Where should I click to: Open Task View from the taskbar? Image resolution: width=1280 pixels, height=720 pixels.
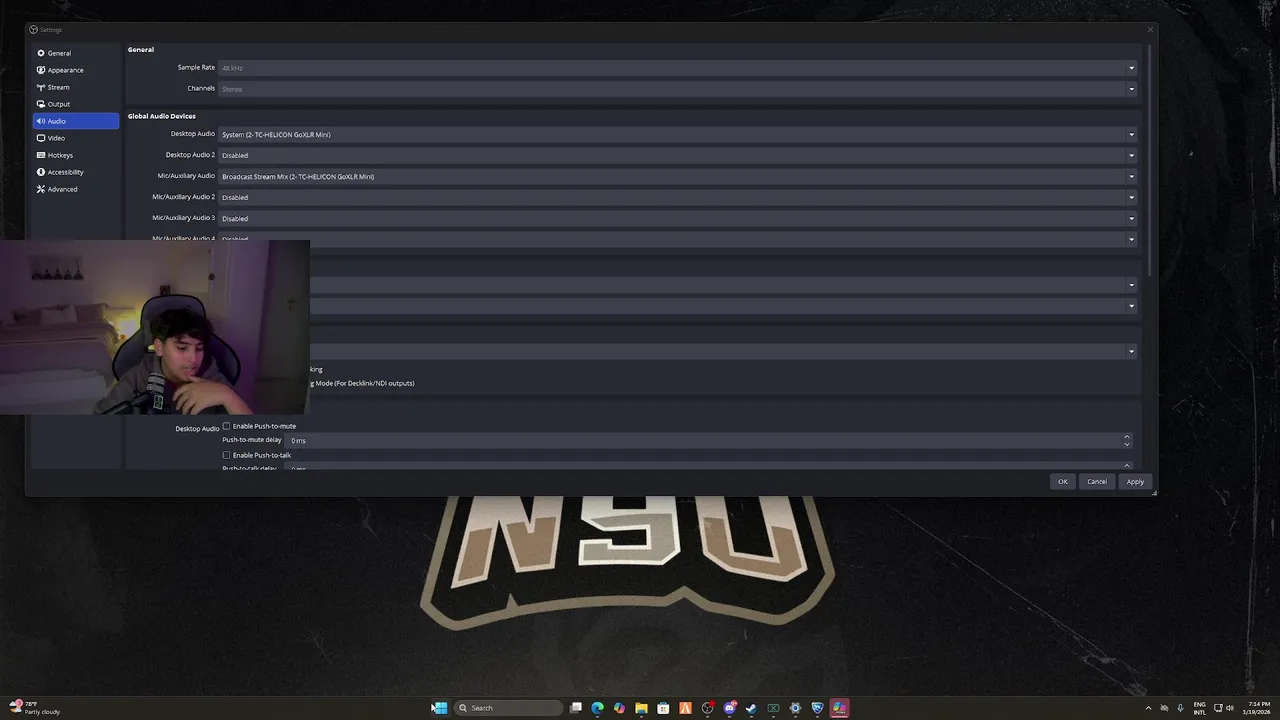(576, 708)
